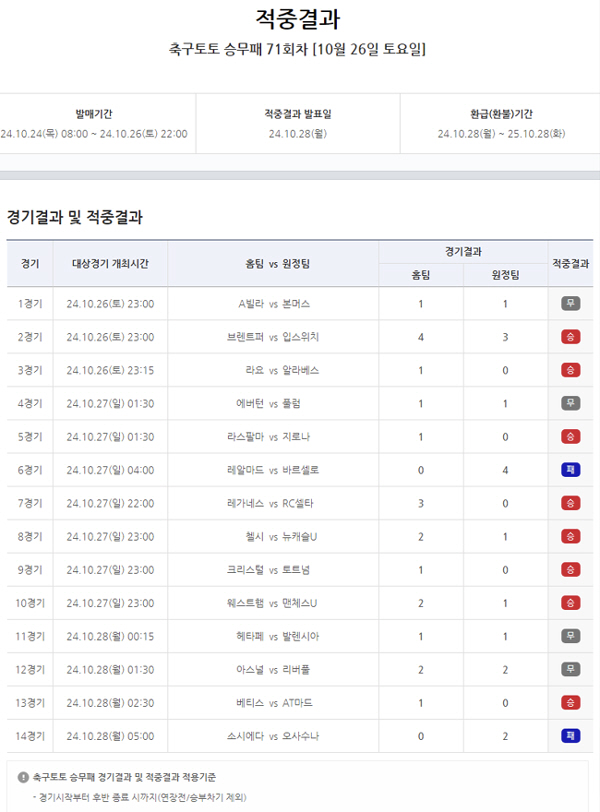Click the 대상경기 개최시간 column header

click(110, 263)
